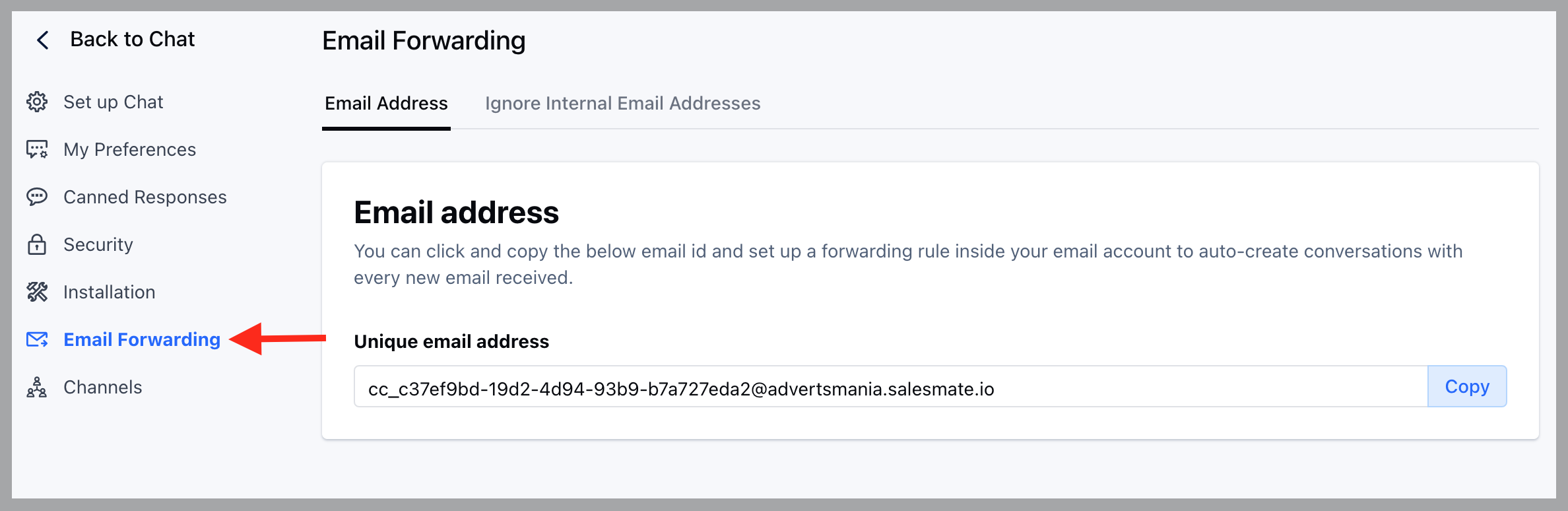Open the Channels section

click(103, 387)
